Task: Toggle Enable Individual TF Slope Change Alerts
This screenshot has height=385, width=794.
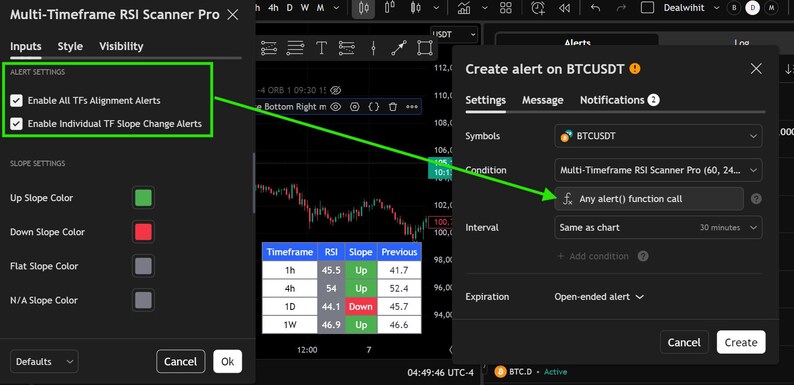Action: coord(17,124)
